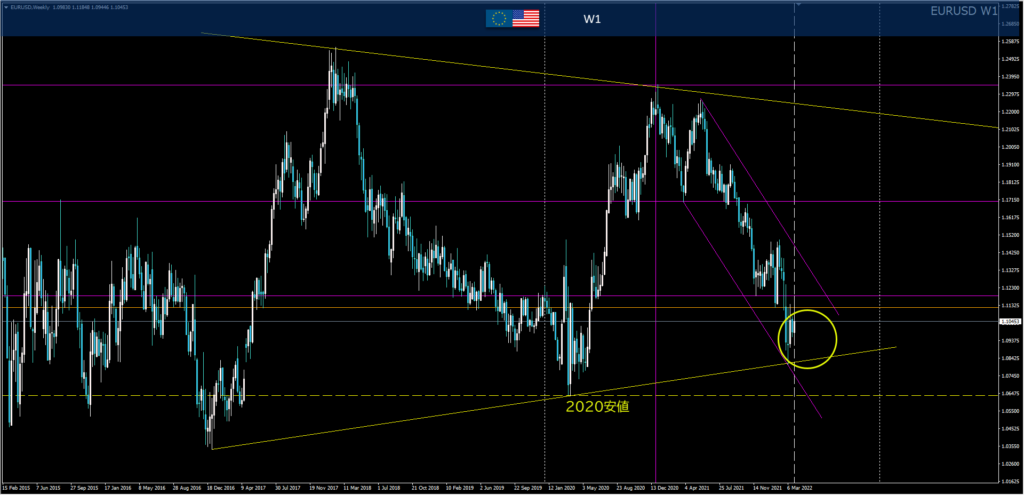Click the 15 Feb 2015 date label

point(16,487)
